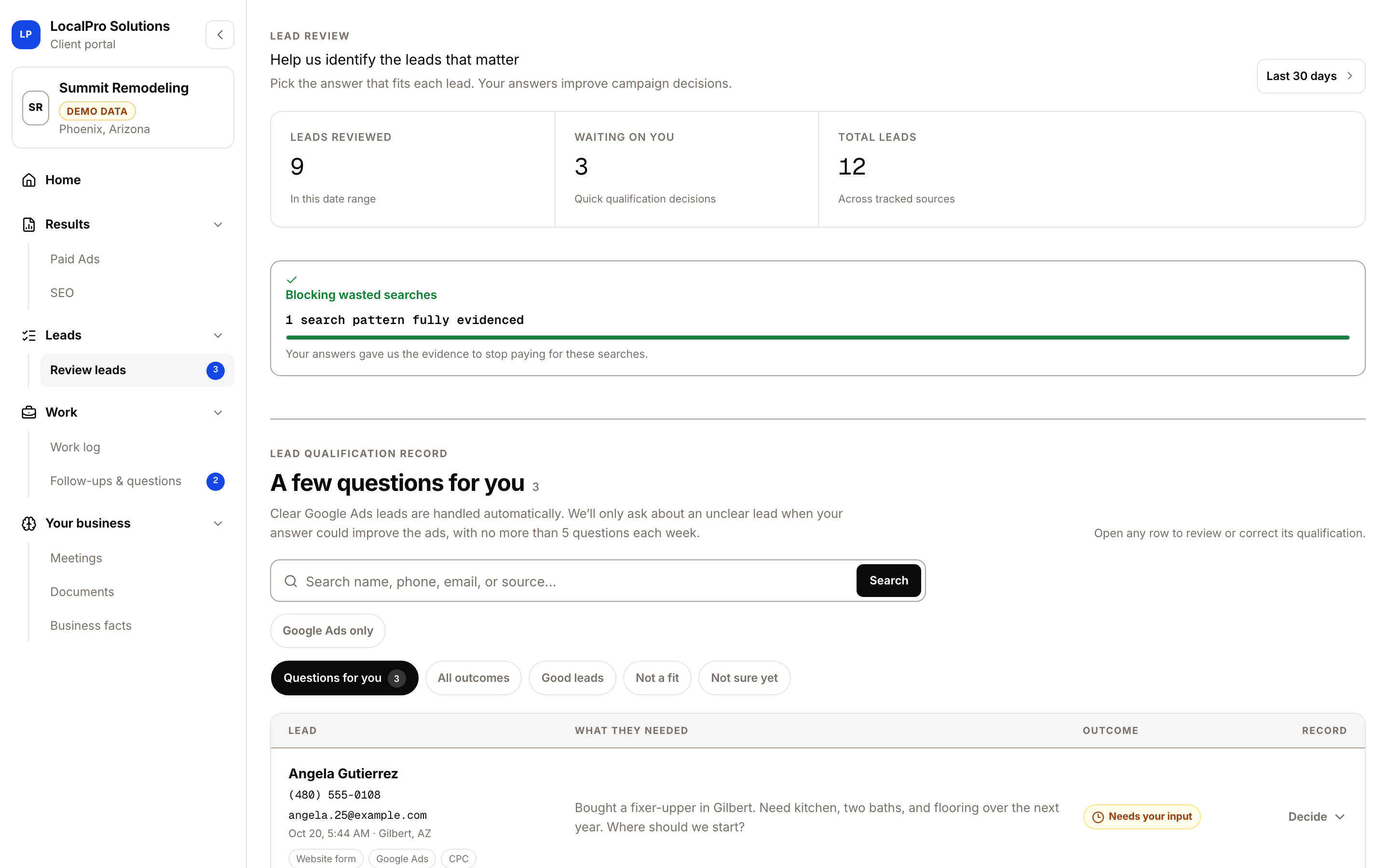Click the 3 badge on Review leads
Image resolution: width=1389 pixels, height=868 pixels.
tap(215, 370)
